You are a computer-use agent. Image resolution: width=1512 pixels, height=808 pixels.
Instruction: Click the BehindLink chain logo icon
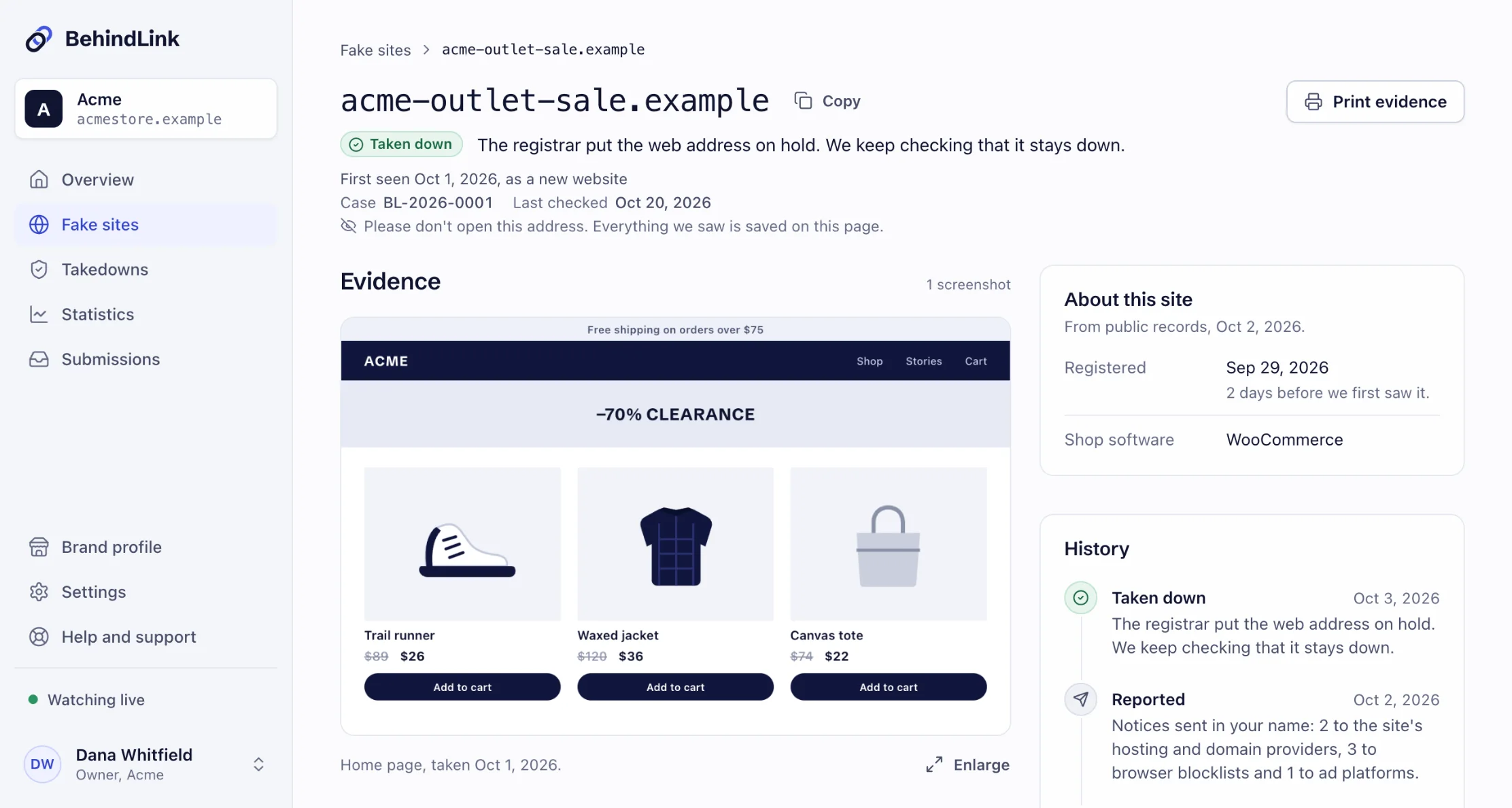[39, 39]
